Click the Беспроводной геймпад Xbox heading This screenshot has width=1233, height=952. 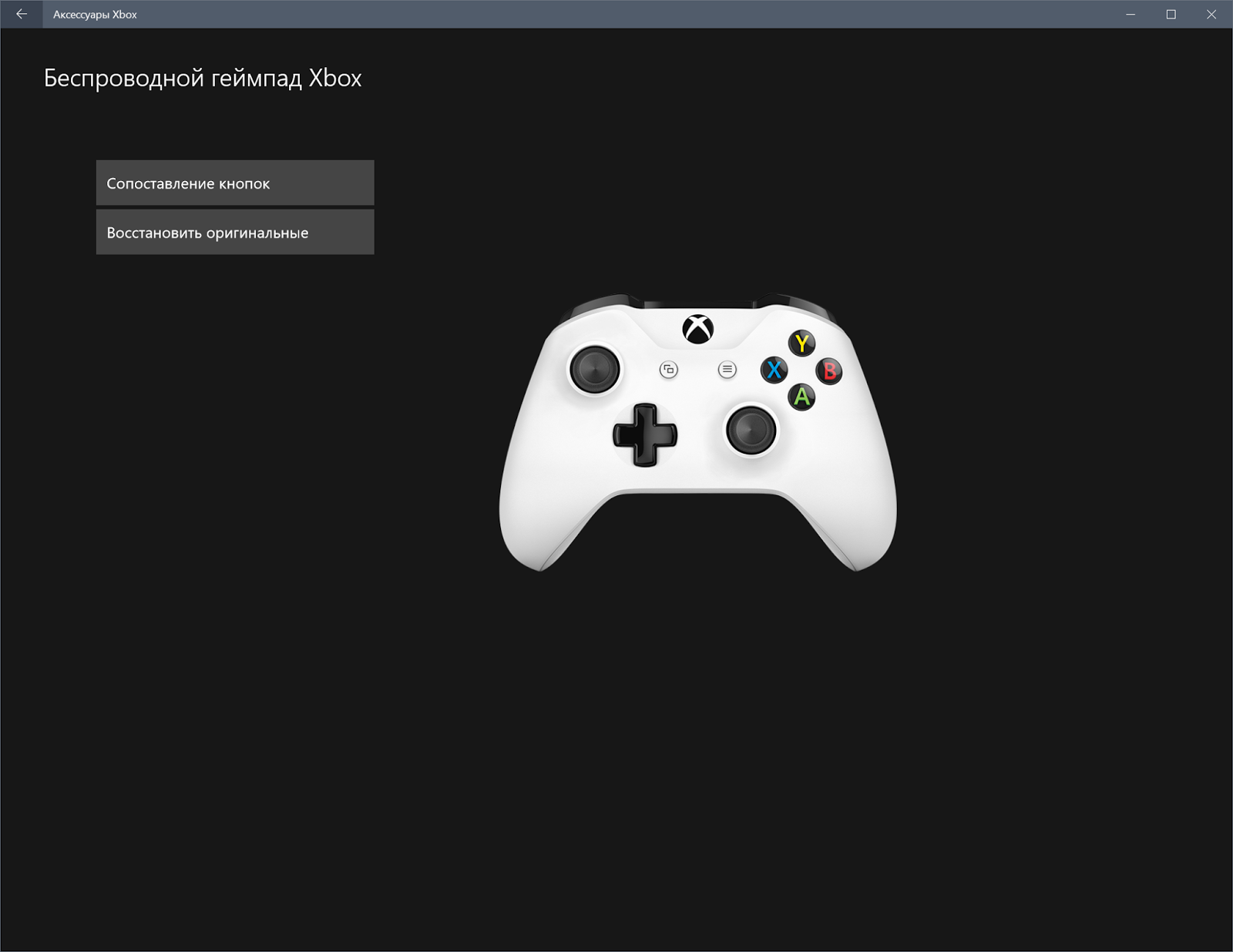pos(203,78)
